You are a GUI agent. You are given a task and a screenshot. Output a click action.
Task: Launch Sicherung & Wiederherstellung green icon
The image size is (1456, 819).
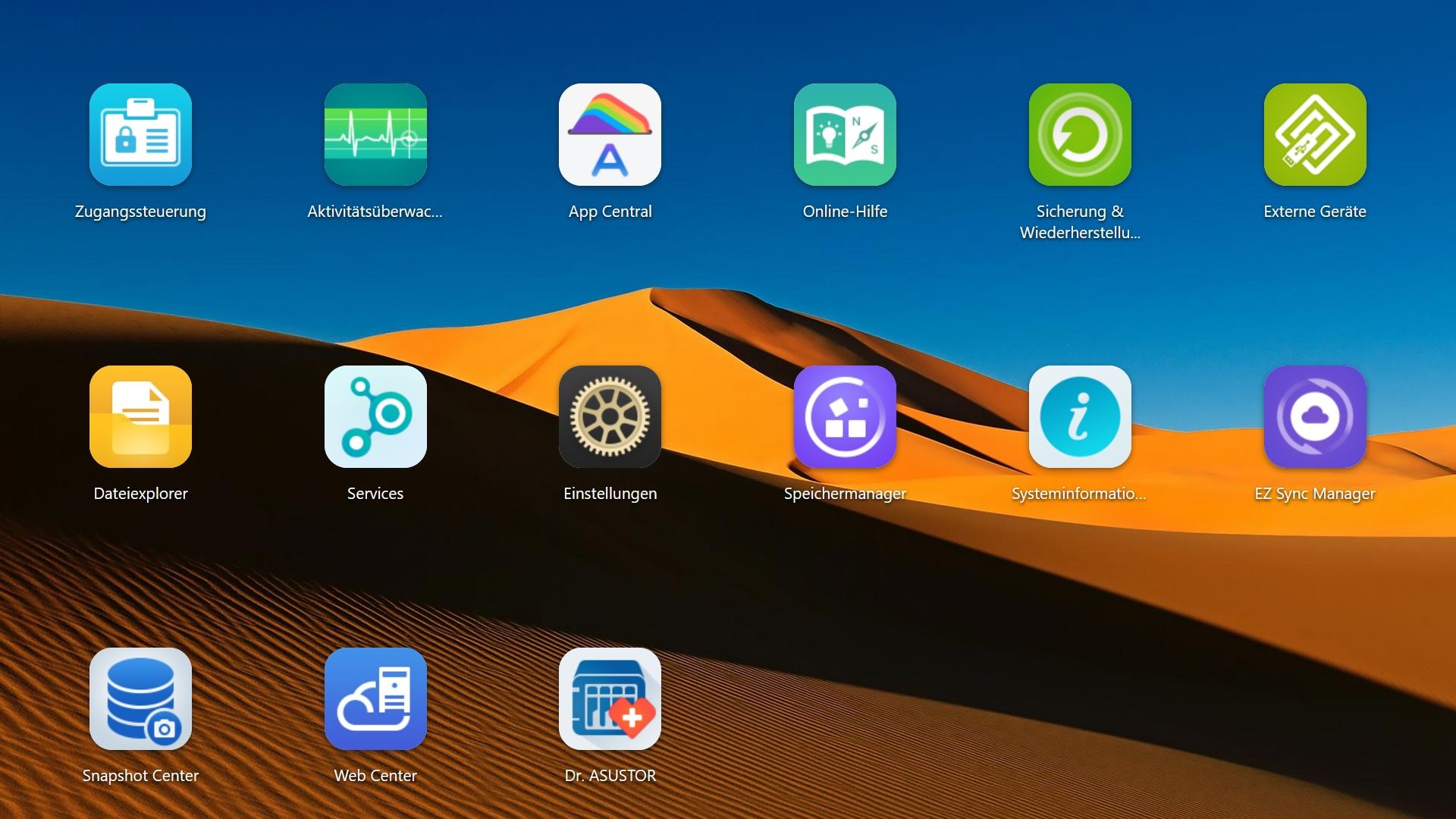(1080, 135)
